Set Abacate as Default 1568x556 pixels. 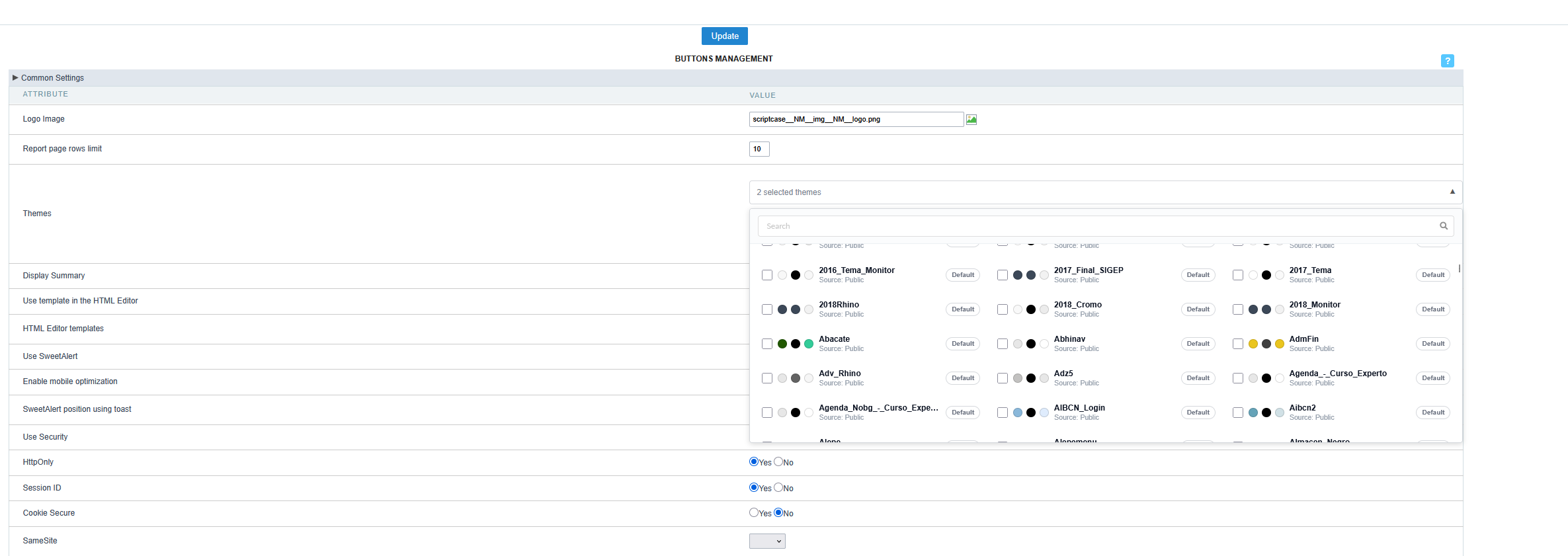point(963,344)
